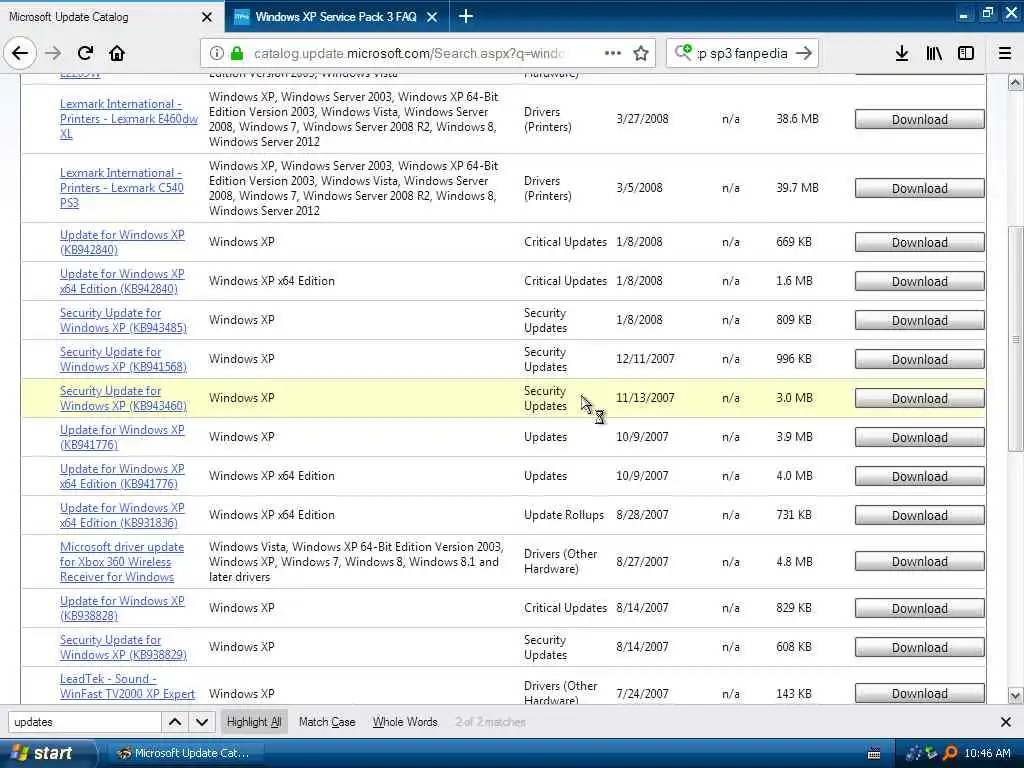Jump to next find match
The height and width of the screenshot is (768, 1024).
coord(202,722)
